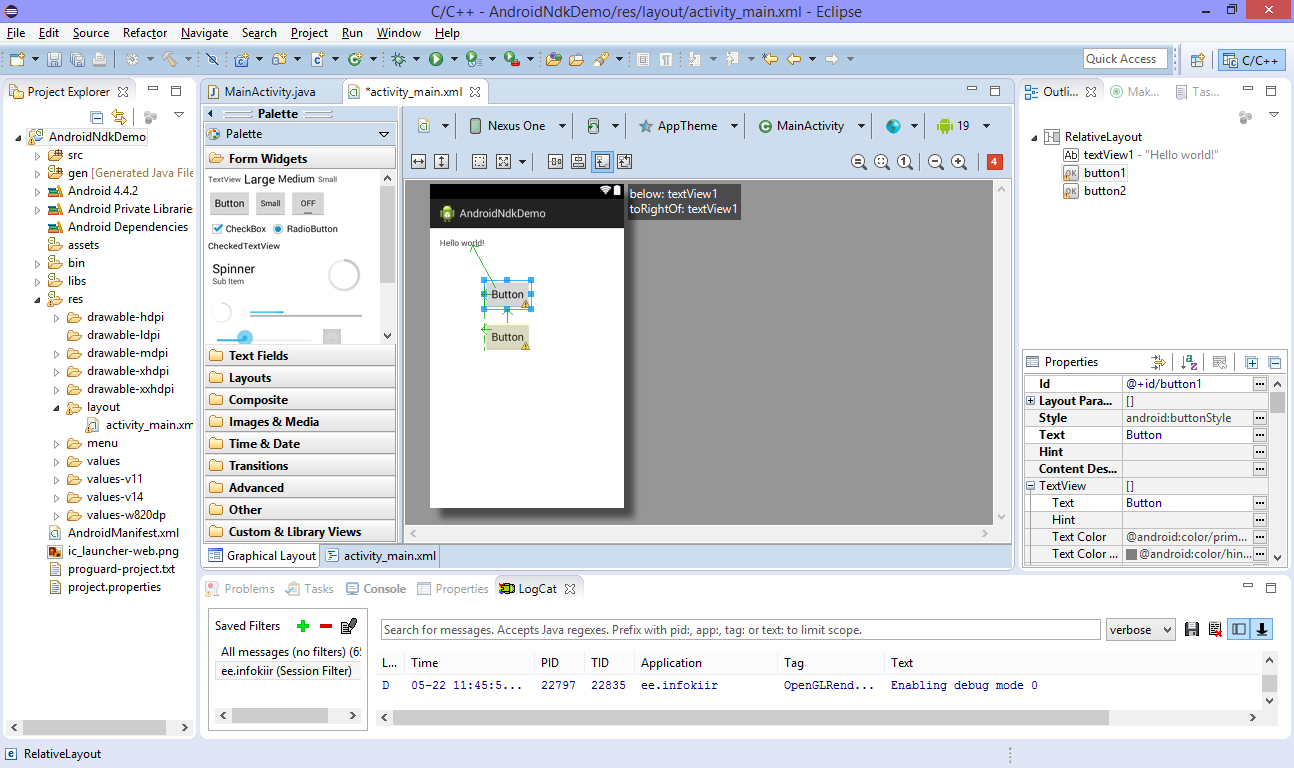Viewport: 1294px width, 768px height.
Task: Click the AppTheme theme button
Action: click(x=686, y=126)
